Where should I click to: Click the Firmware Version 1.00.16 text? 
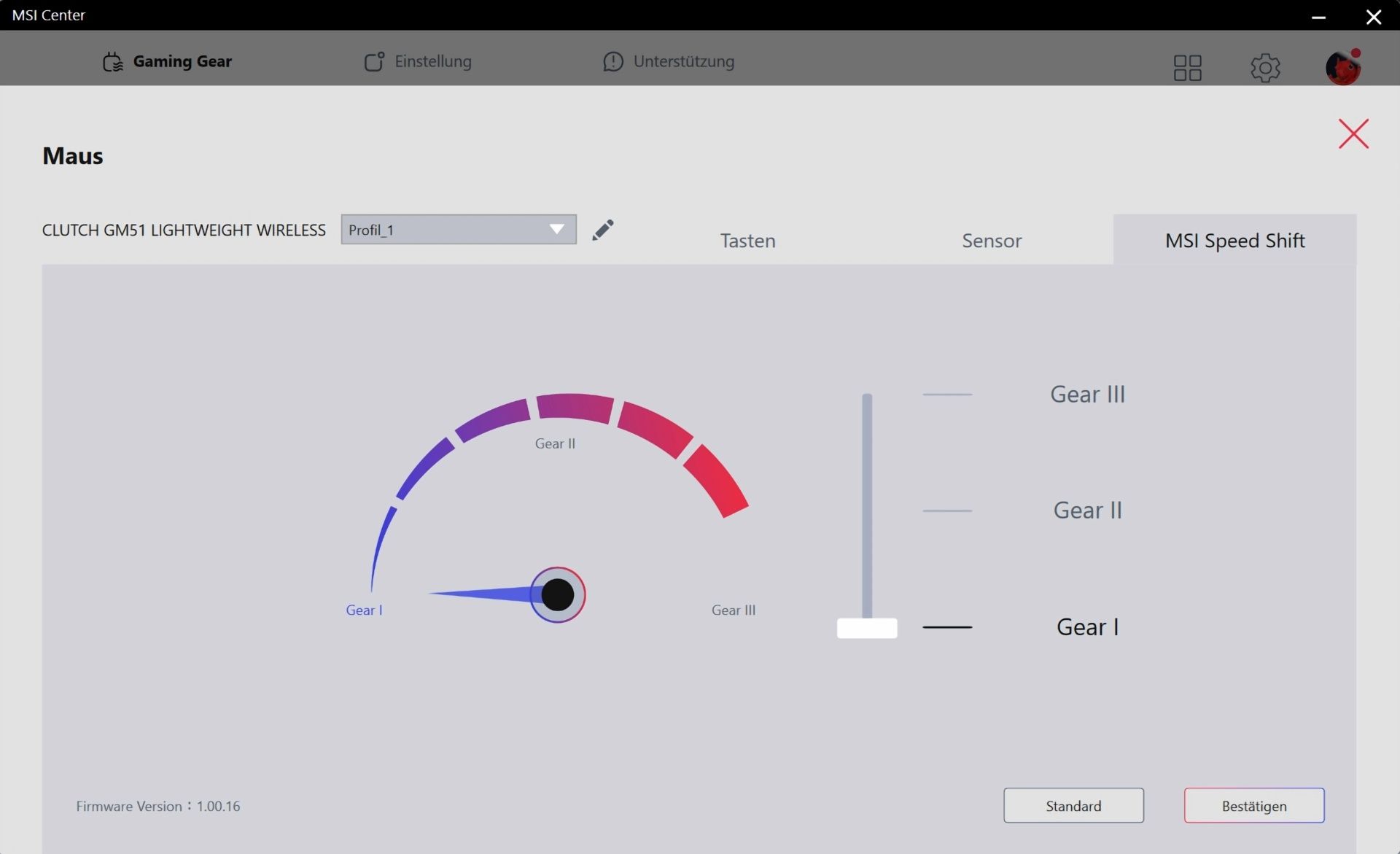tap(158, 807)
